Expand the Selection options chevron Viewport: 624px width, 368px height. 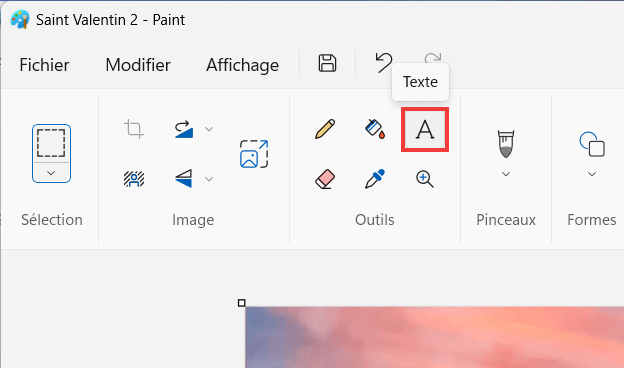click(x=51, y=173)
